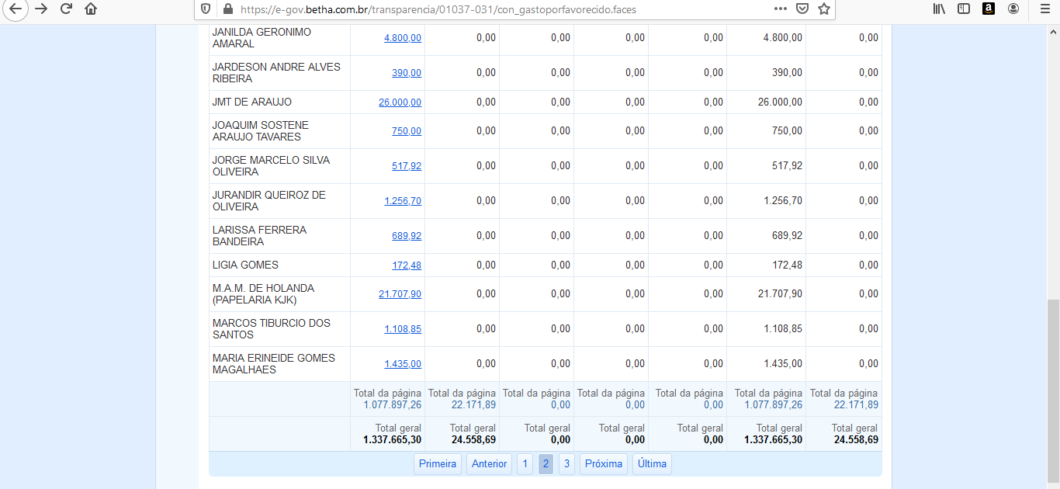Open page actions three-dot menu

(780, 9)
